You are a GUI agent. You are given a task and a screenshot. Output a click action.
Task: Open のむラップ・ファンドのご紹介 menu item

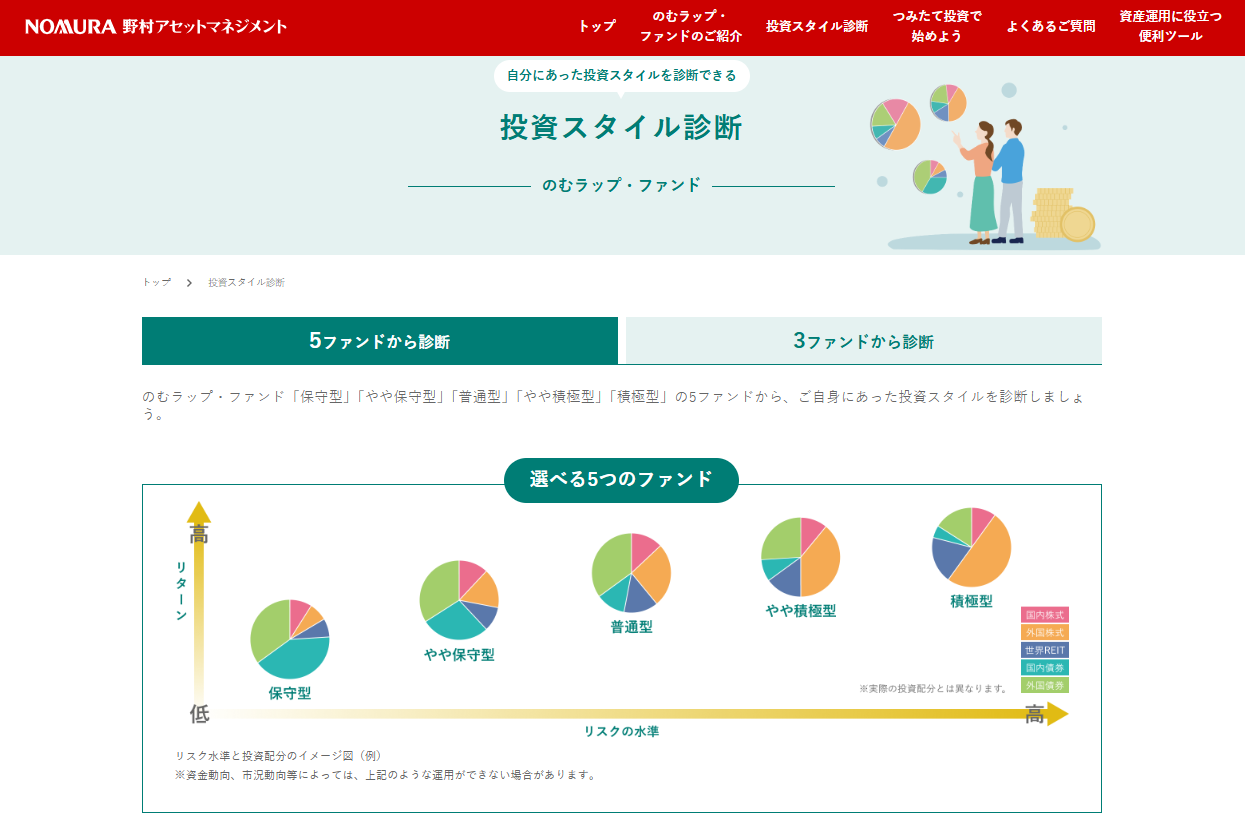[691, 26]
